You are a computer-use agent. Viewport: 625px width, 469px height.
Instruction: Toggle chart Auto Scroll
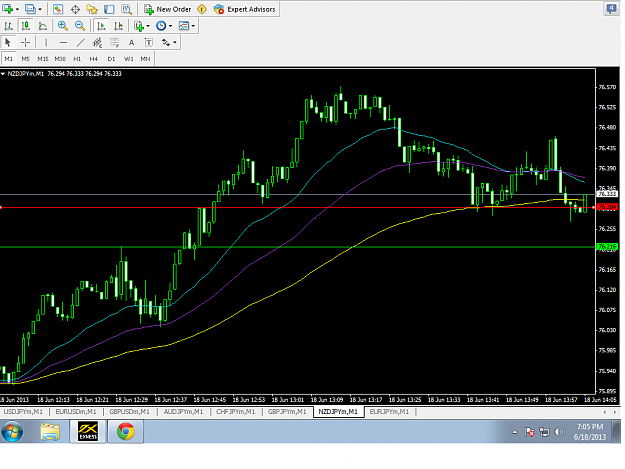pyautogui.click(x=101, y=26)
